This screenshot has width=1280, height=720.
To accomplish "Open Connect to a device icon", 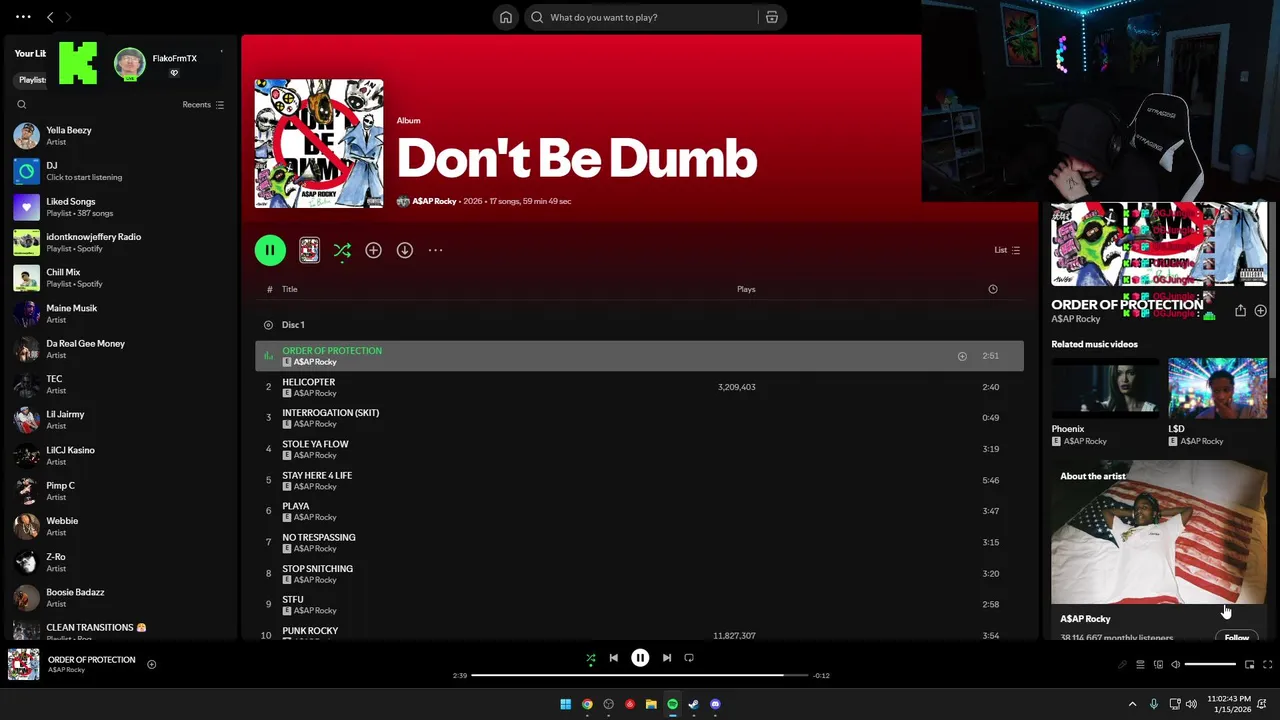I will point(1158,664).
